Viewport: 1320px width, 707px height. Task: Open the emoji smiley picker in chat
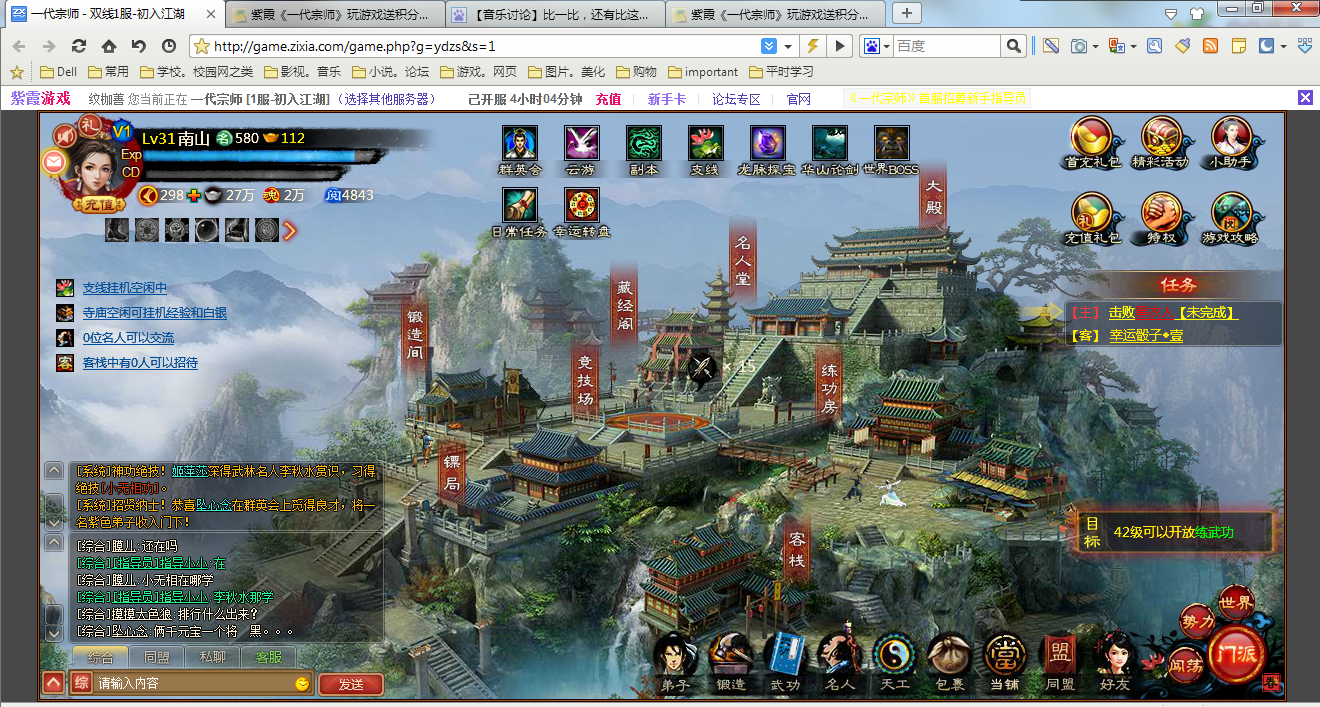302,684
